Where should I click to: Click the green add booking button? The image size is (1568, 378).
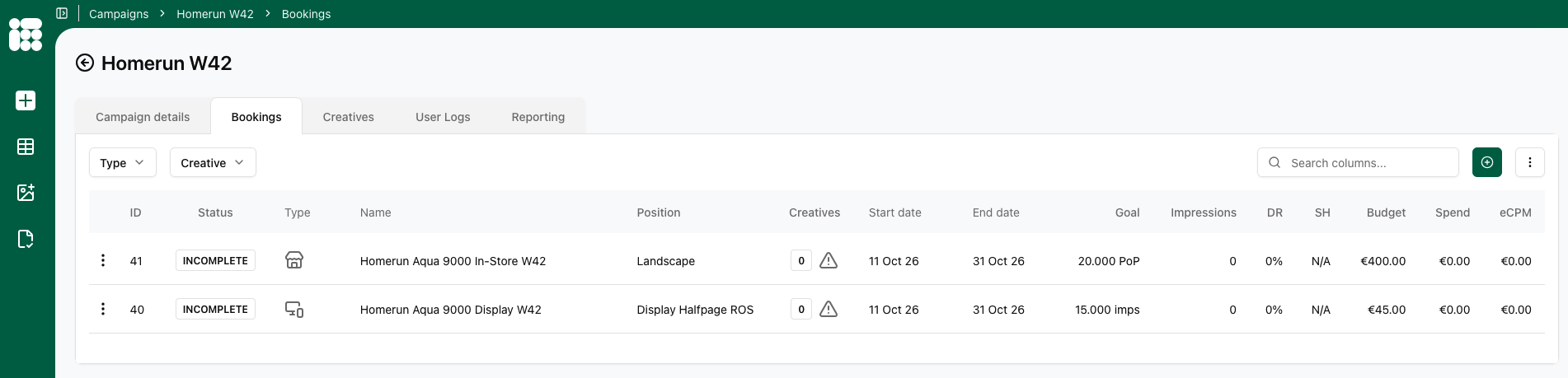tap(1487, 162)
